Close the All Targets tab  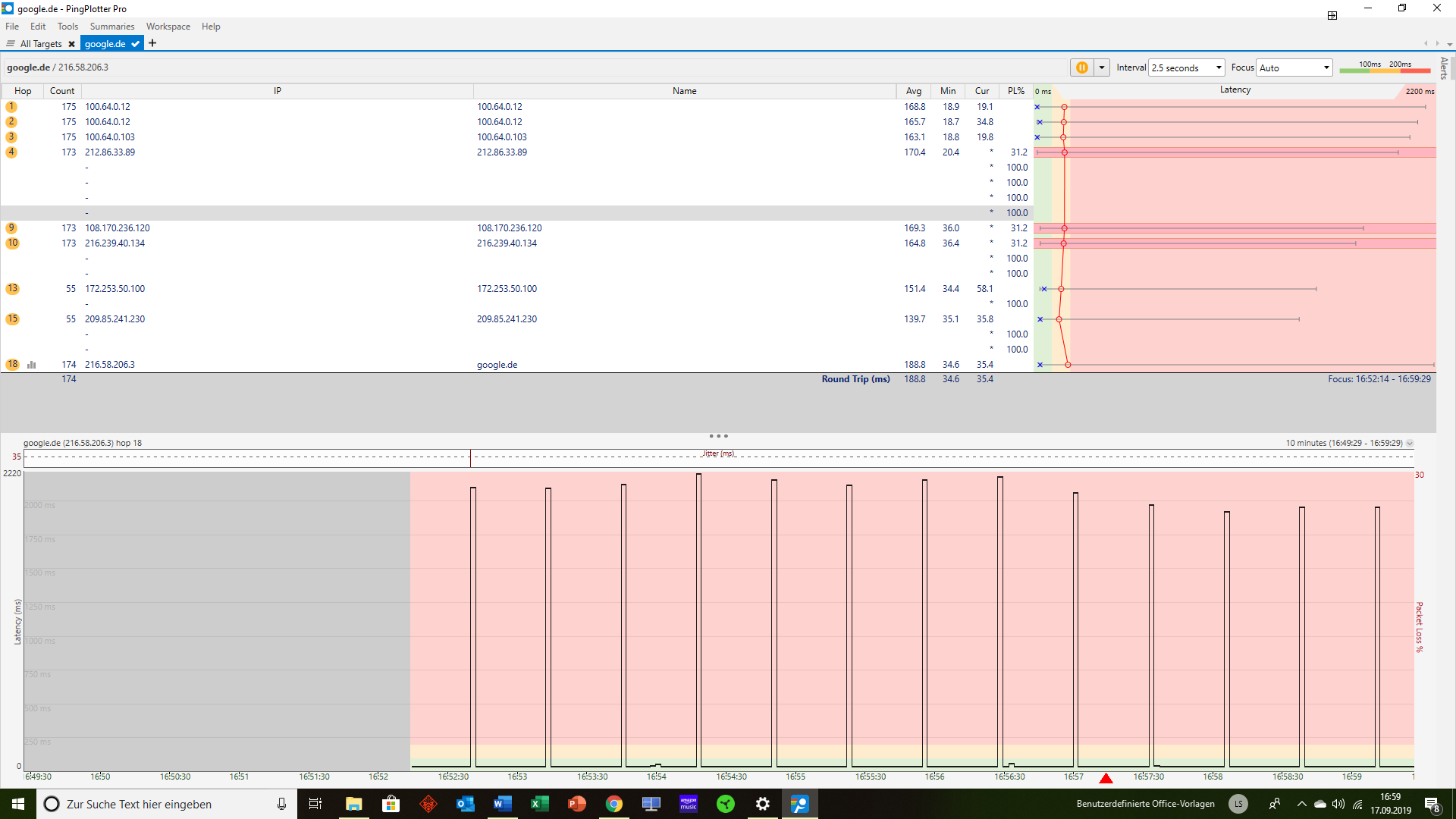71,44
